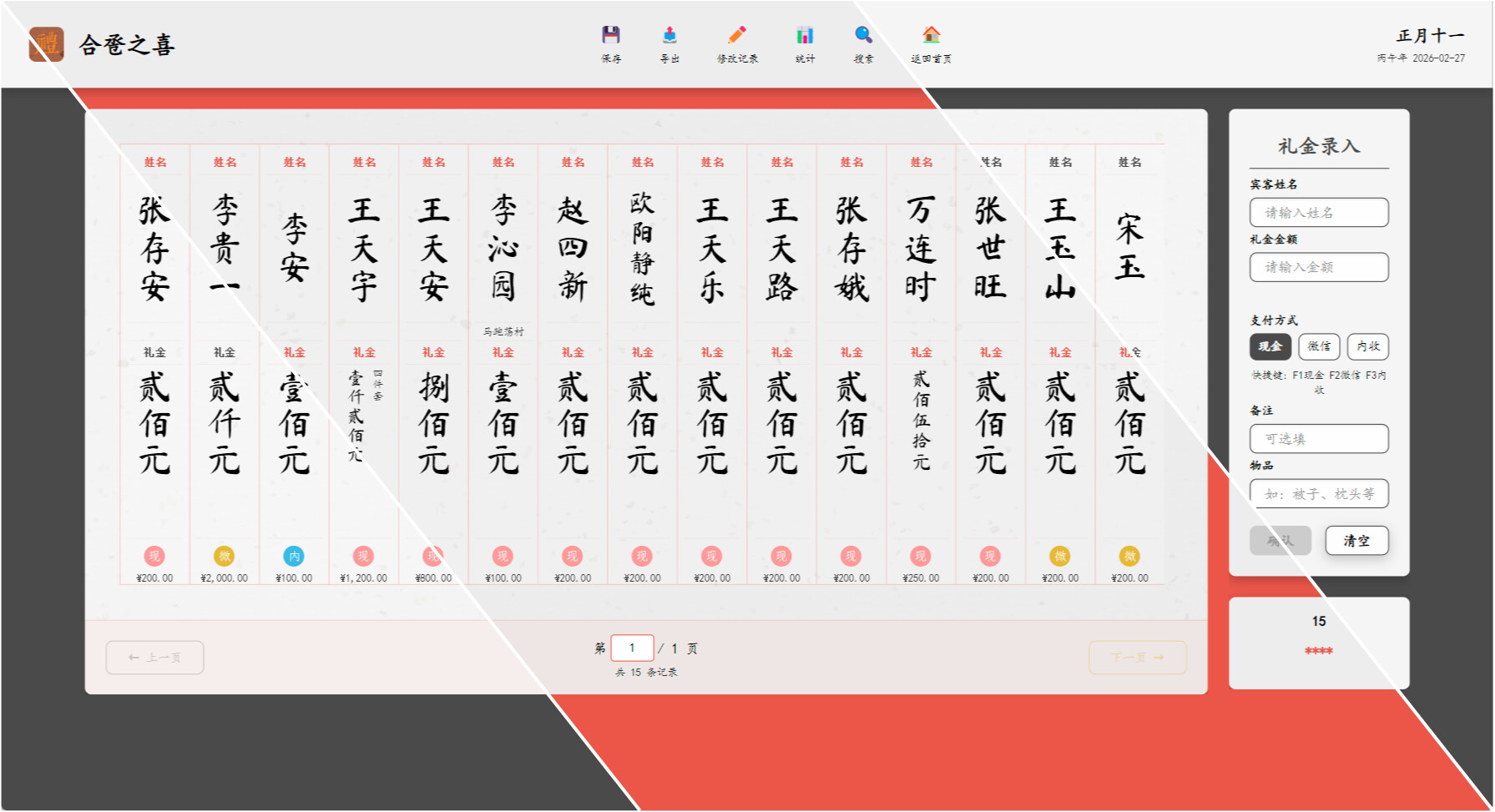Select 现金 payment method
The image size is (1495, 812).
pos(1270,346)
